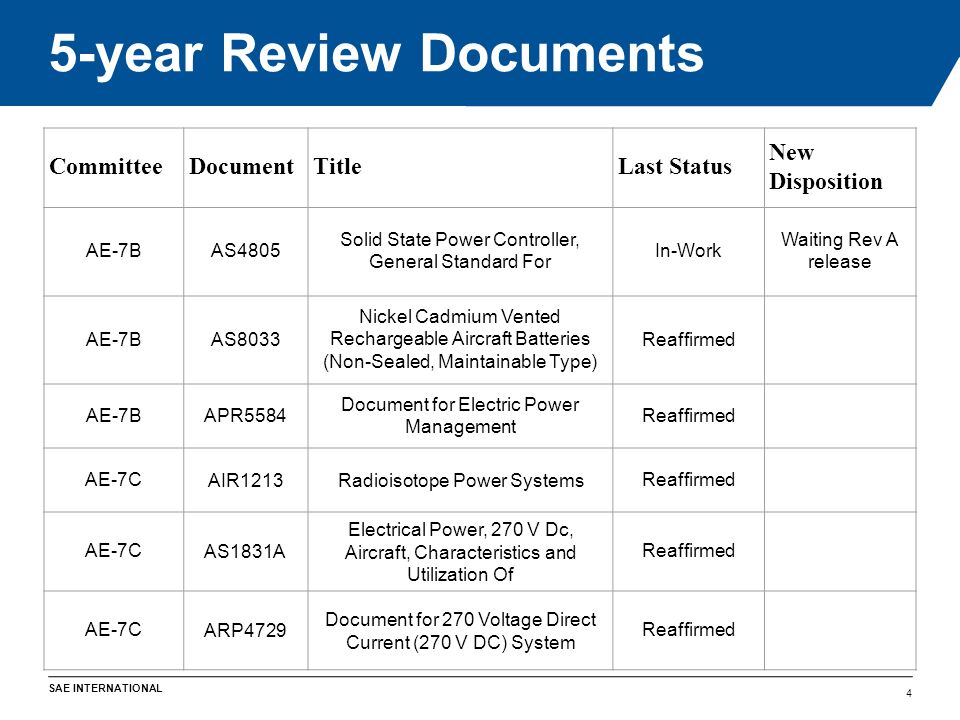Click the AE-7B cell in the APR5584 row

tap(113, 416)
